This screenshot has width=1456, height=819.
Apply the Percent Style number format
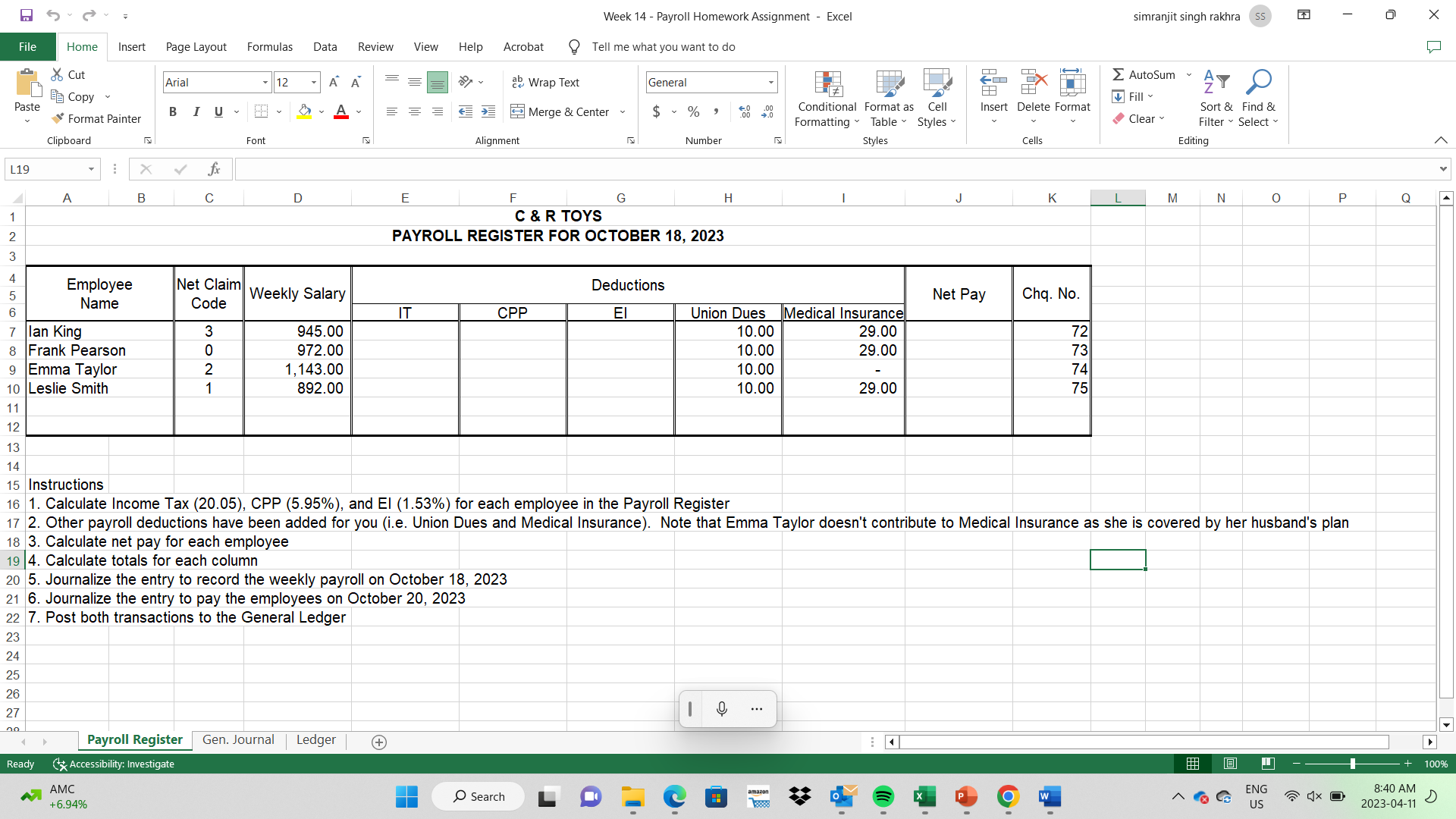tap(692, 111)
